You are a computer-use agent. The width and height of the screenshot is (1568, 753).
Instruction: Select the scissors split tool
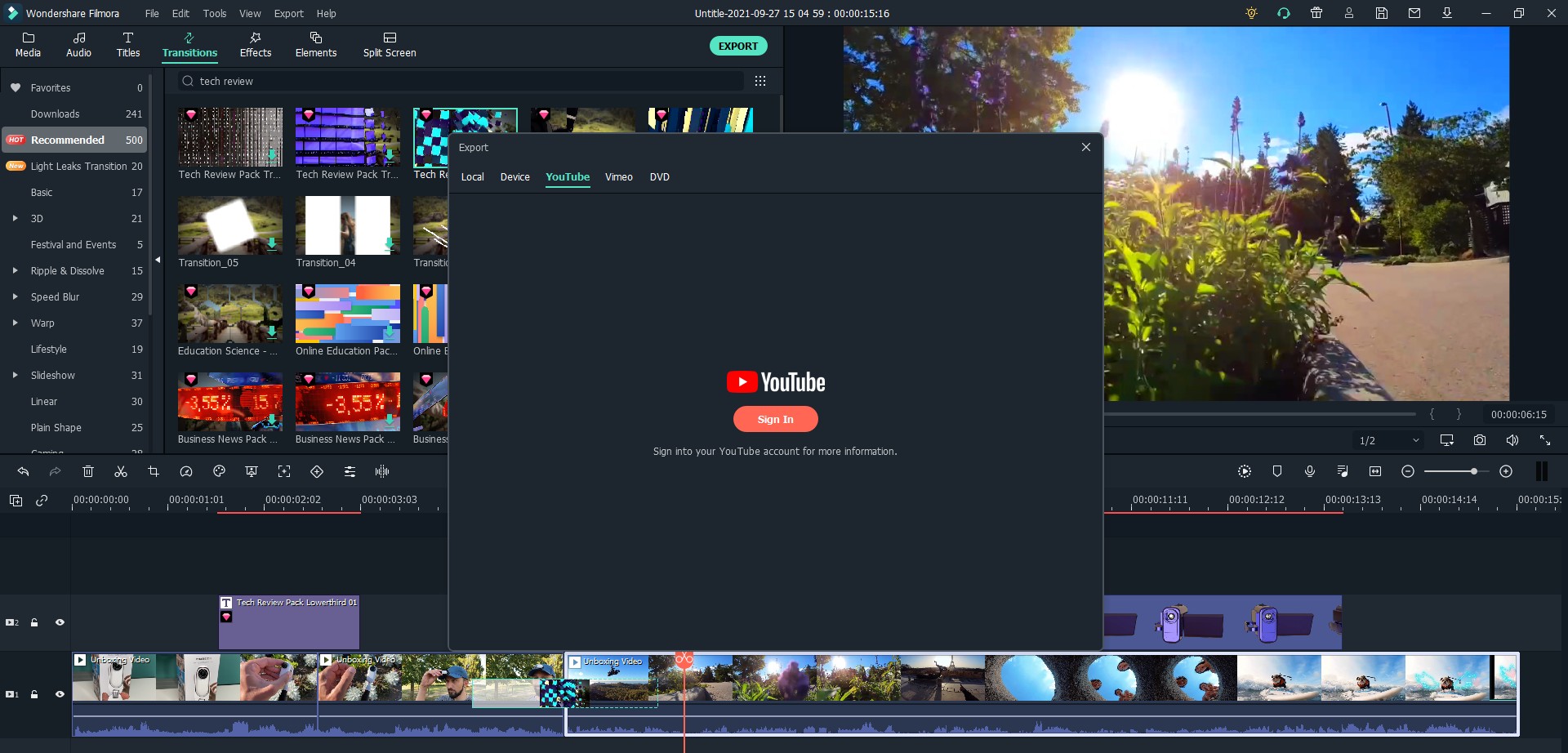tap(121, 471)
